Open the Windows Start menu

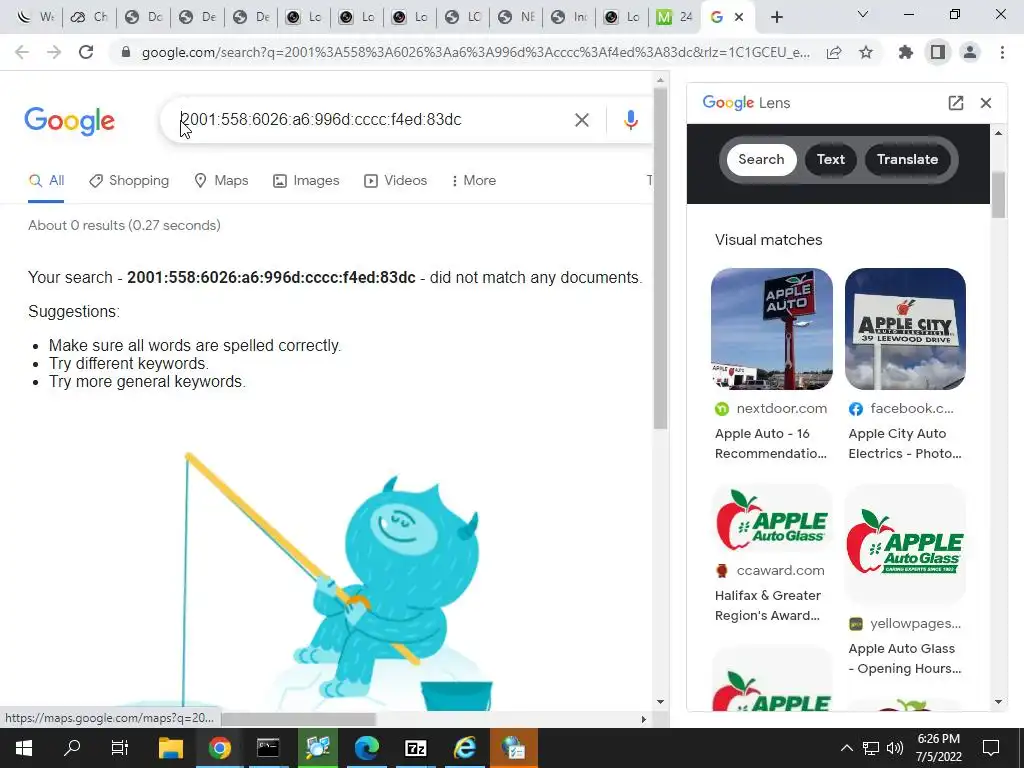pos(24,748)
